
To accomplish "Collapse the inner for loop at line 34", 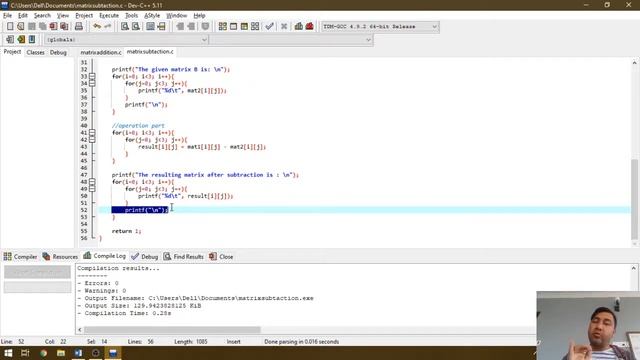I will pyautogui.click(x=92, y=83).
